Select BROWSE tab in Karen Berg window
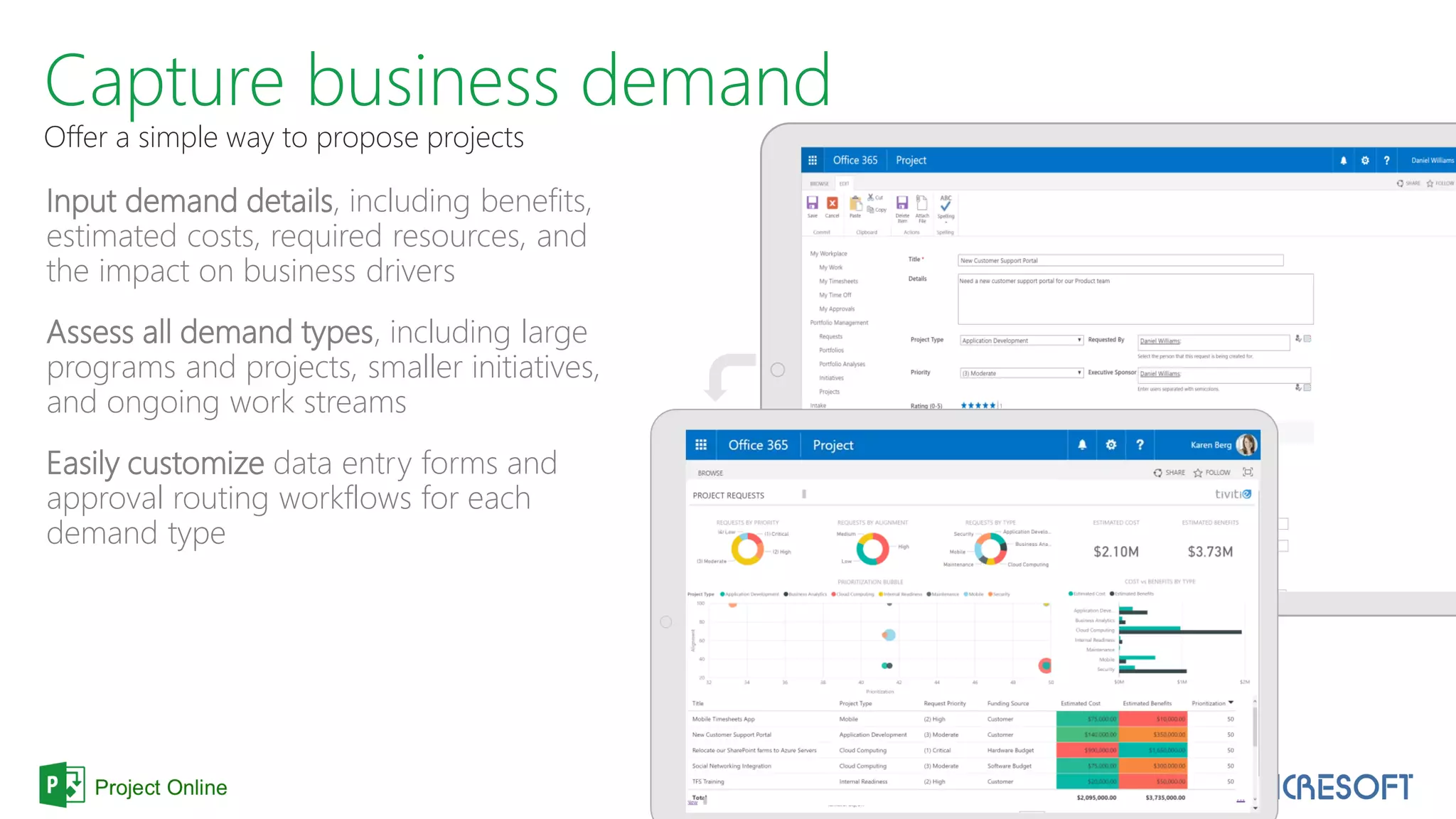 click(x=710, y=473)
